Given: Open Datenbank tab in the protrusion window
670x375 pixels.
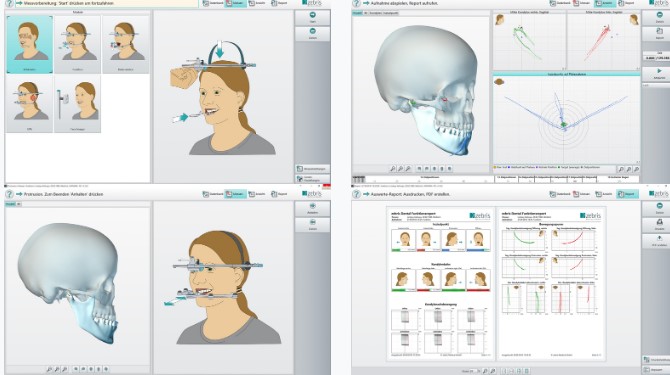Looking at the screenshot, I should (213, 194).
